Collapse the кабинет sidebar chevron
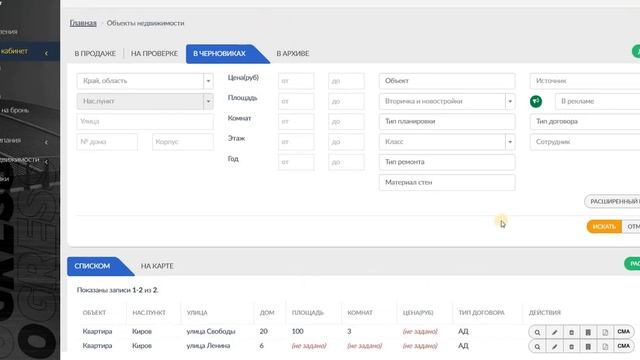640x360 pixels. click(46, 53)
